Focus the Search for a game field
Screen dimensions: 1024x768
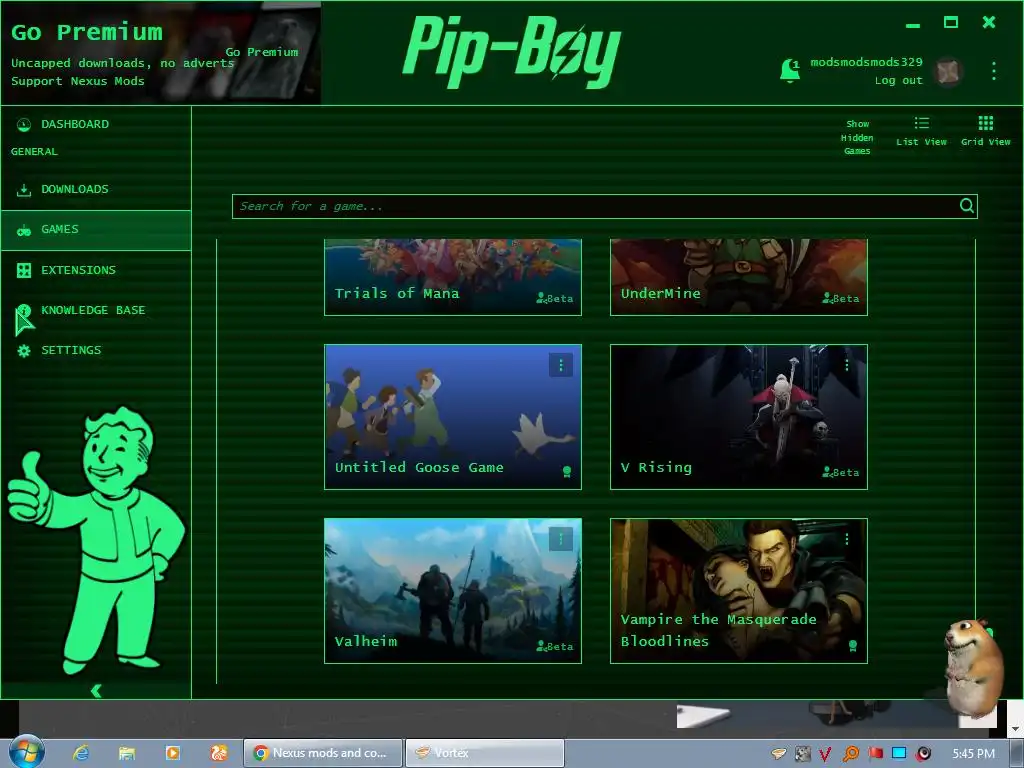pos(605,206)
